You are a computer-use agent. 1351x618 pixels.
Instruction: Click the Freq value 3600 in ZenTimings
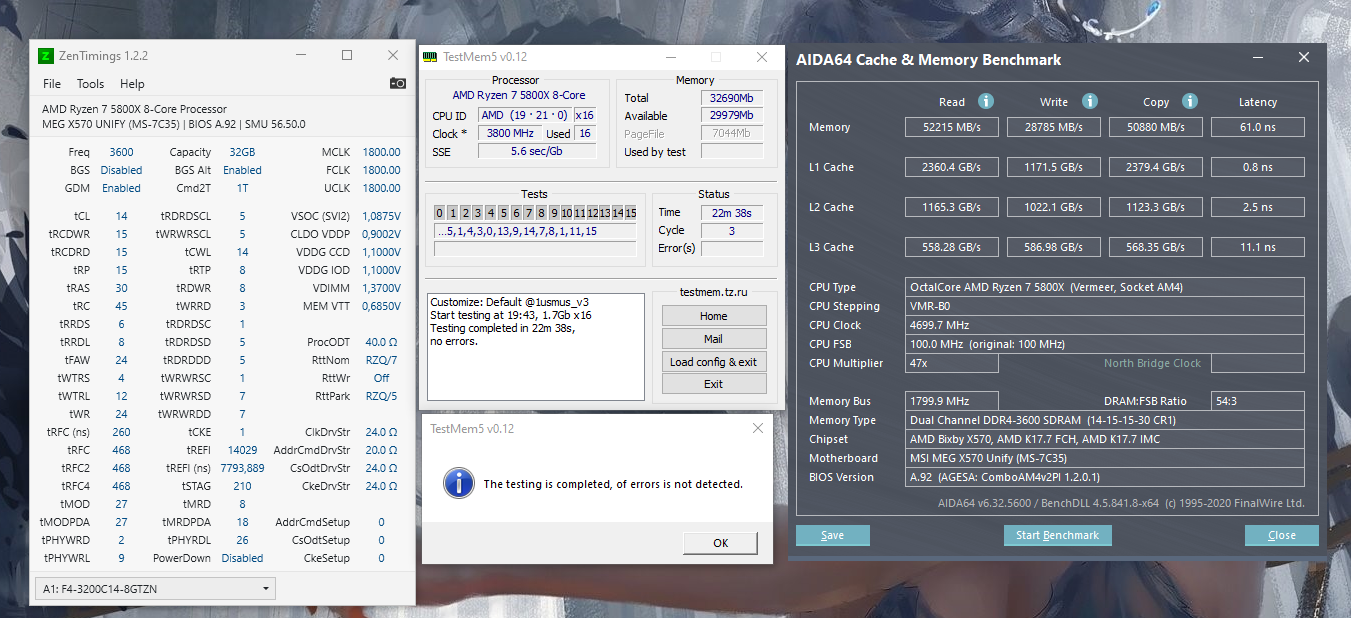click(121, 152)
